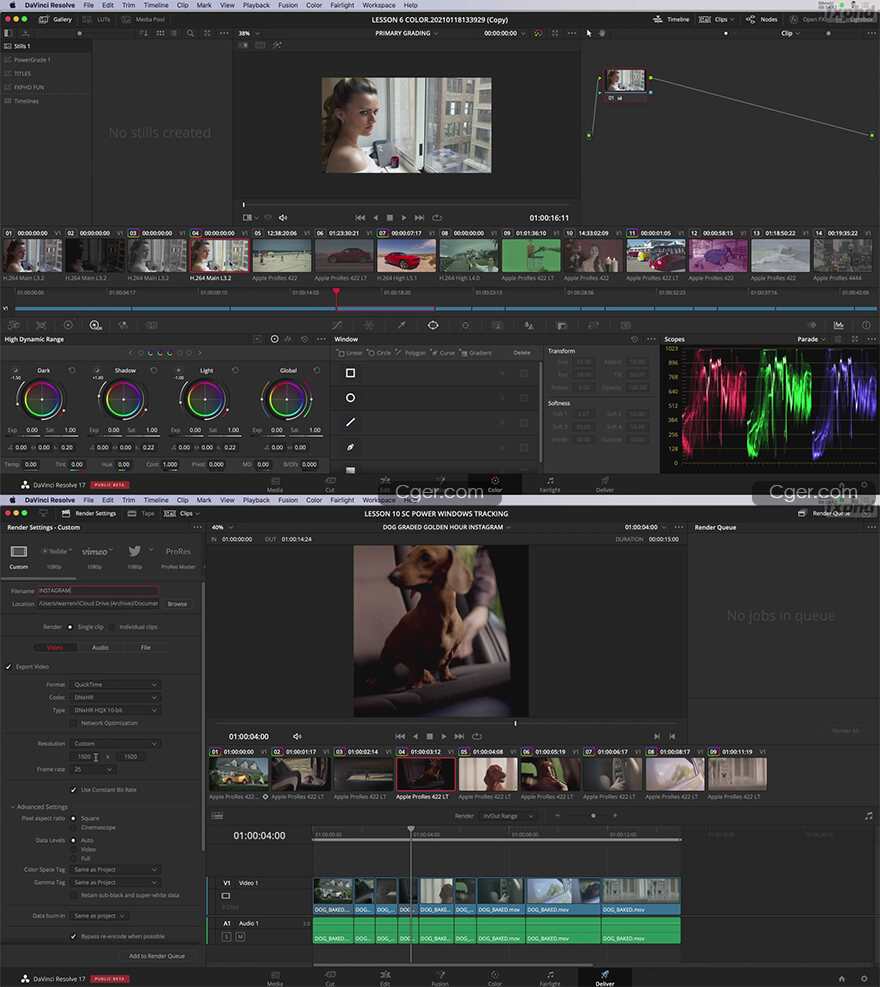The height and width of the screenshot is (987, 880).
Task: Select the Circle window shape icon
Action: [350, 397]
